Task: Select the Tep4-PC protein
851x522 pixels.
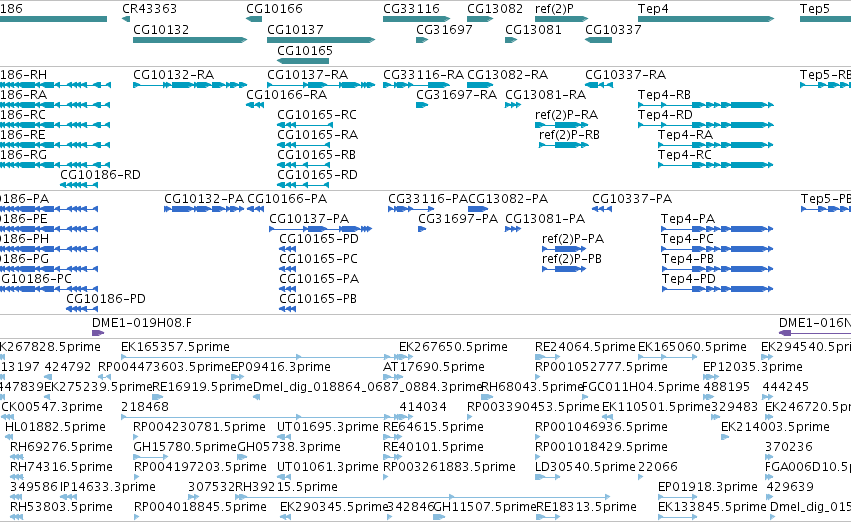Action: tap(717, 249)
